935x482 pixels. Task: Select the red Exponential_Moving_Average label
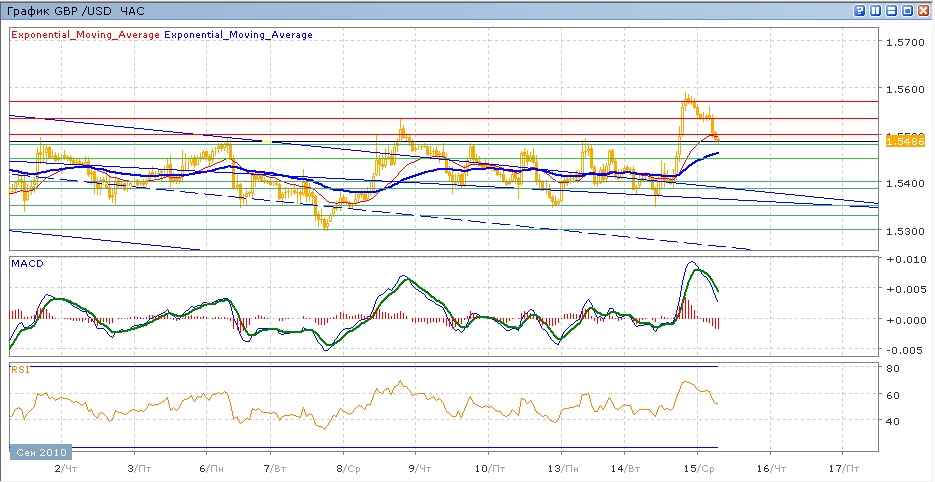(85, 35)
